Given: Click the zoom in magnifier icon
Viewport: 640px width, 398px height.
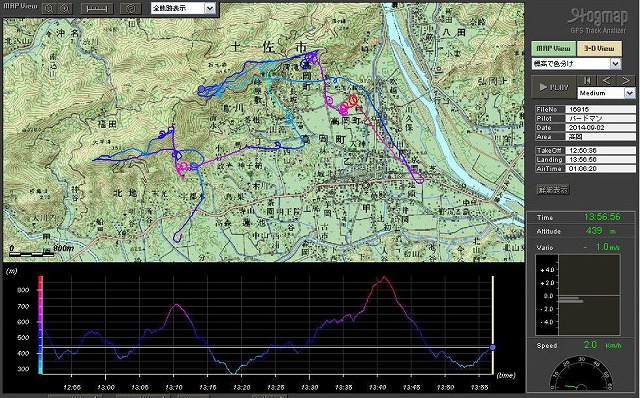Looking at the screenshot, I should pyautogui.click(x=49, y=9).
